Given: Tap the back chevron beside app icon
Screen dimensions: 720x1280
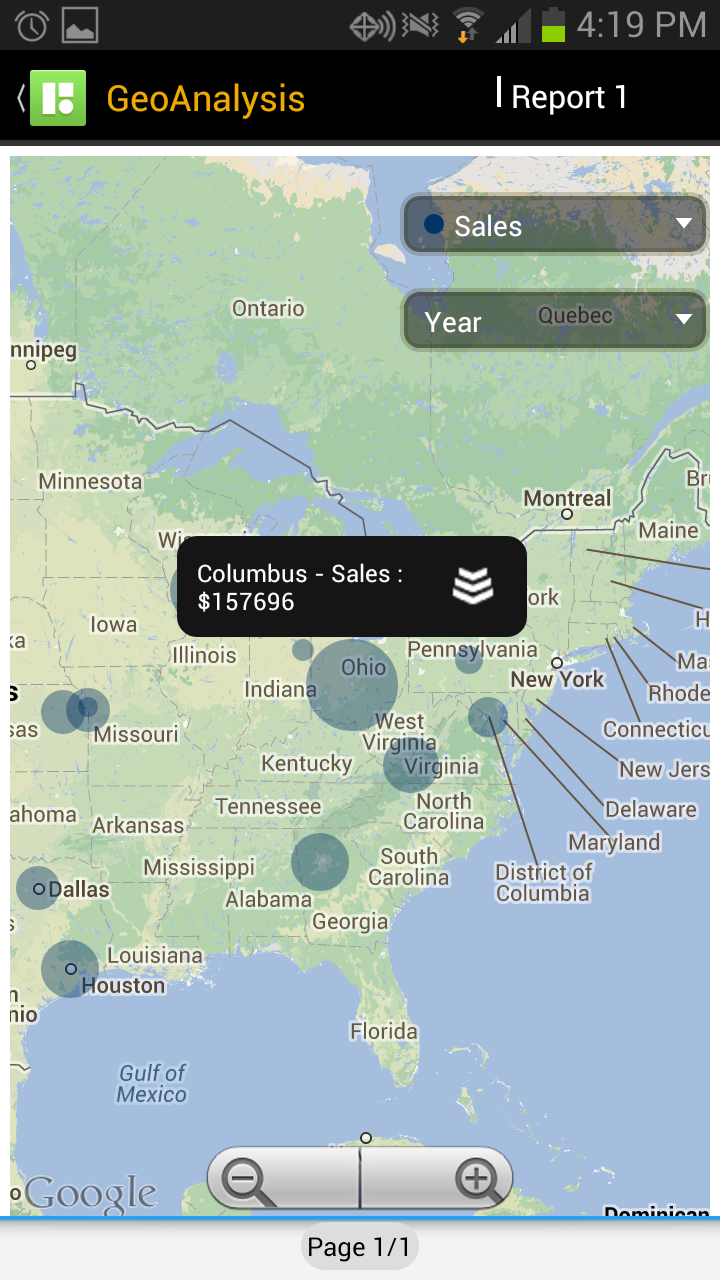Looking at the screenshot, I should [x=20, y=98].
